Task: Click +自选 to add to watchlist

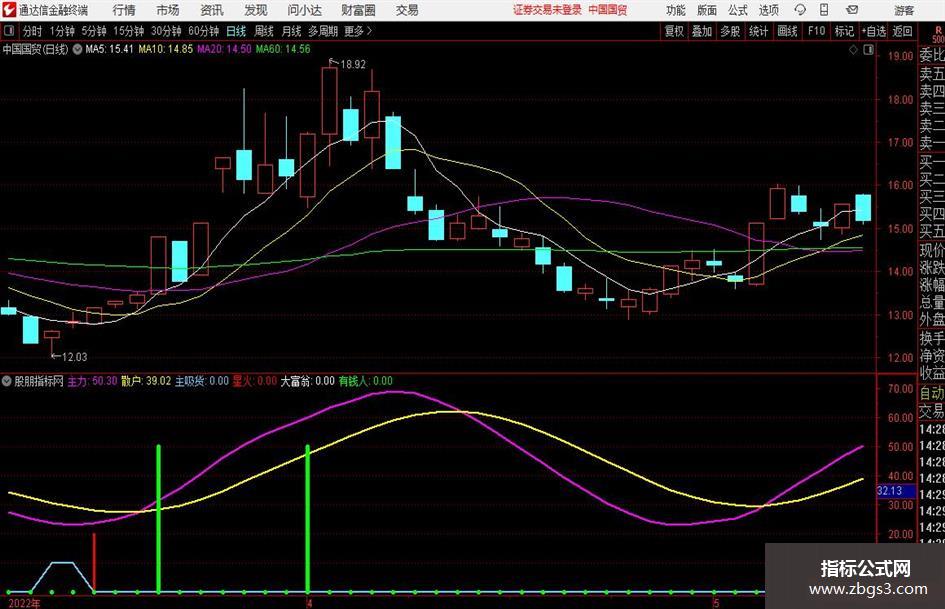Action: [x=873, y=31]
